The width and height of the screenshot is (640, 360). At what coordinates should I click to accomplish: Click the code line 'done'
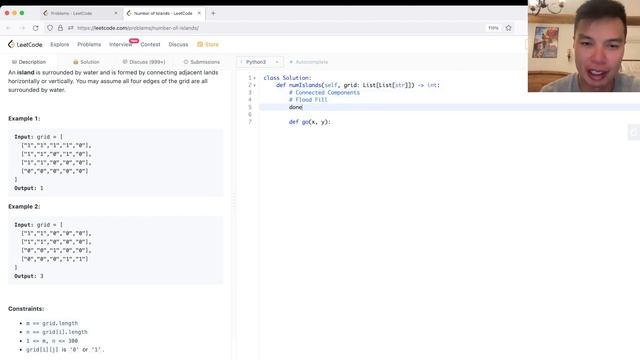[x=296, y=107]
